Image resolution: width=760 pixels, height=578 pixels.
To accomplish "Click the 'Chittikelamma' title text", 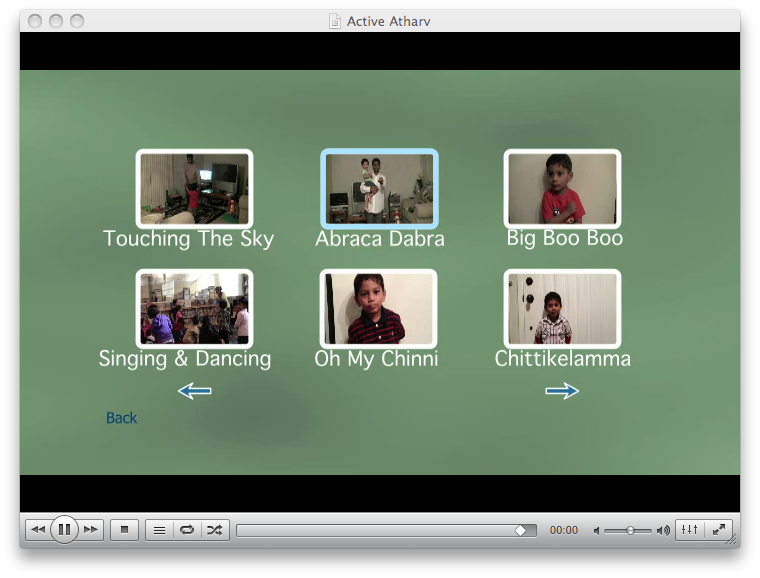I will [563, 359].
